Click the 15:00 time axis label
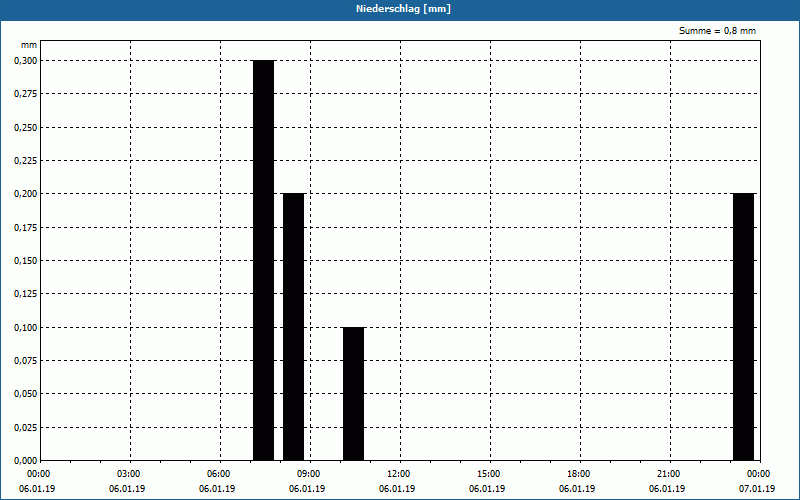Viewport: 800px width, 500px height. pyautogui.click(x=490, y=474)
